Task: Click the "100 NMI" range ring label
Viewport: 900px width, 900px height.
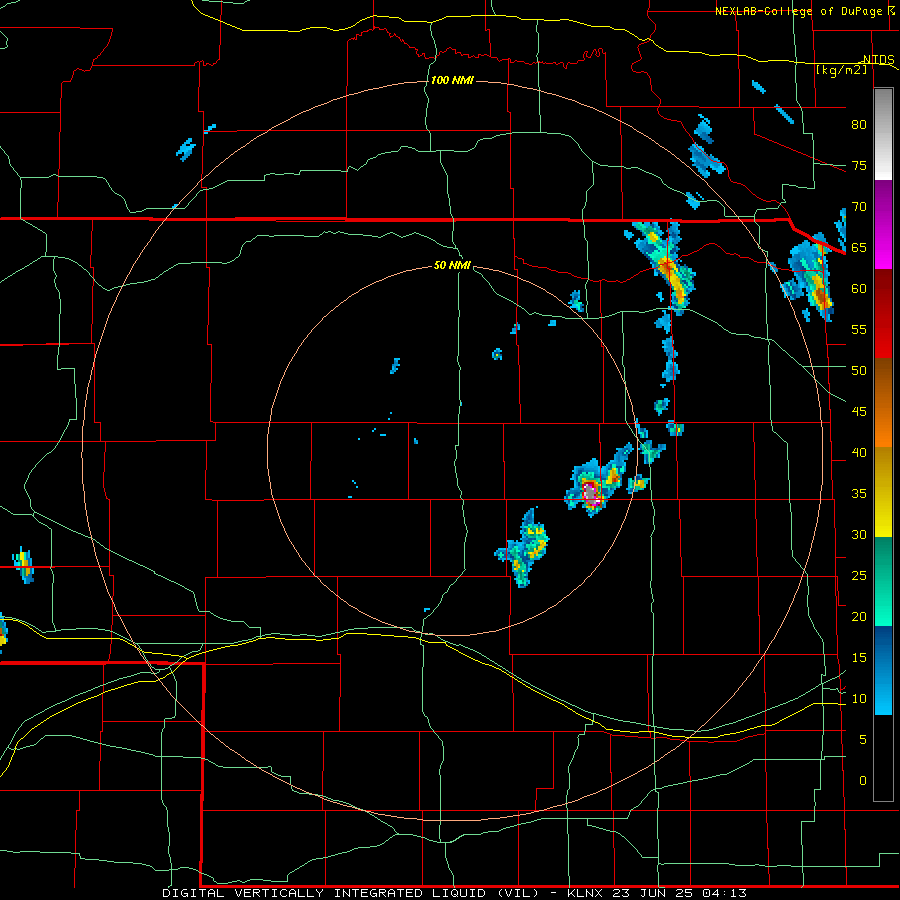Action: (452, 80)
